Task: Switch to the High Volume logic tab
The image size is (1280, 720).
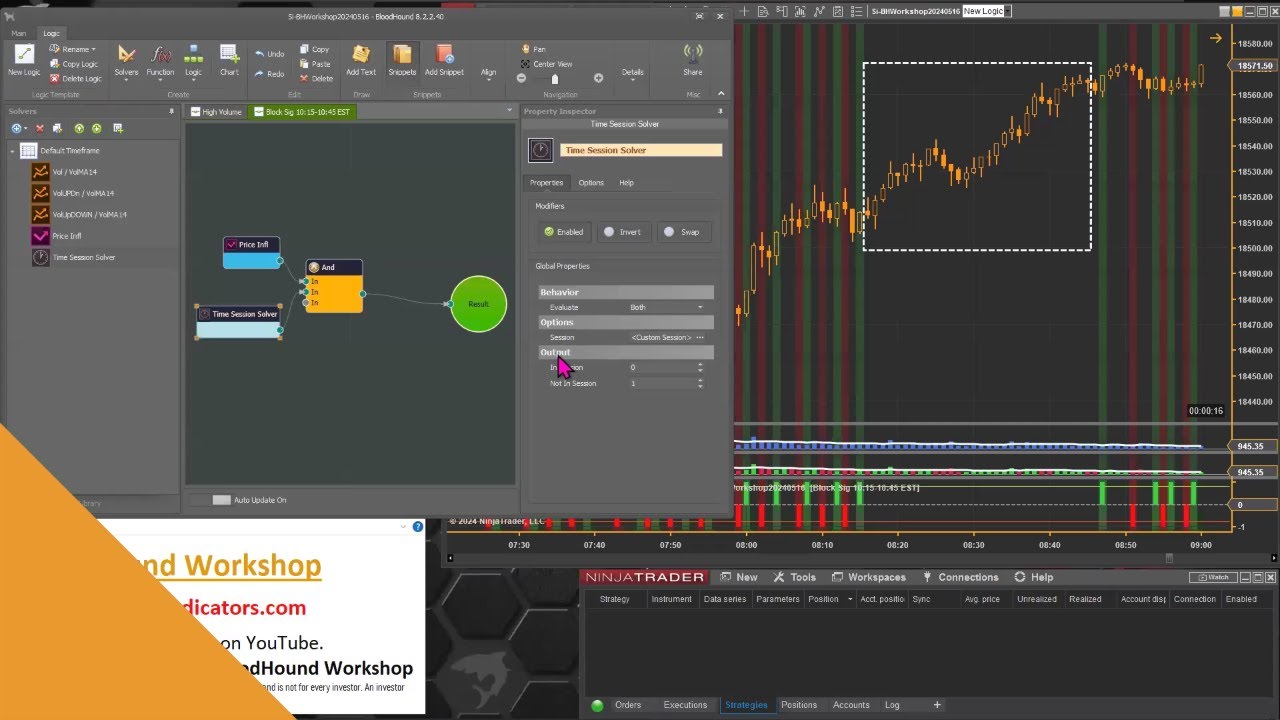Action: point(216,112)
